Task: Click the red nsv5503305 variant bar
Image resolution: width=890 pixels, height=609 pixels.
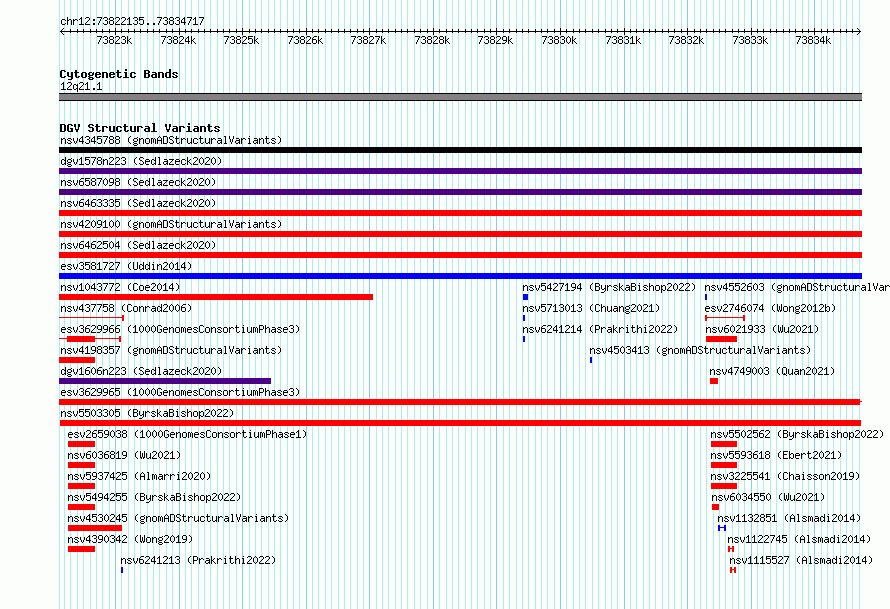Action: [460, 423]
